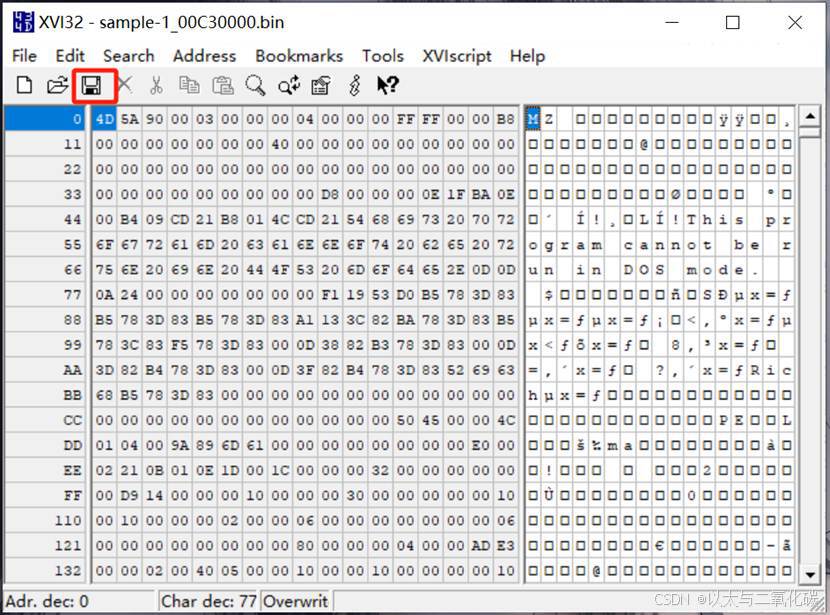The height and width of the screenshot is (615, 830).
Task: Select the highlighted character M in the text pane
Action: (533, 119)
